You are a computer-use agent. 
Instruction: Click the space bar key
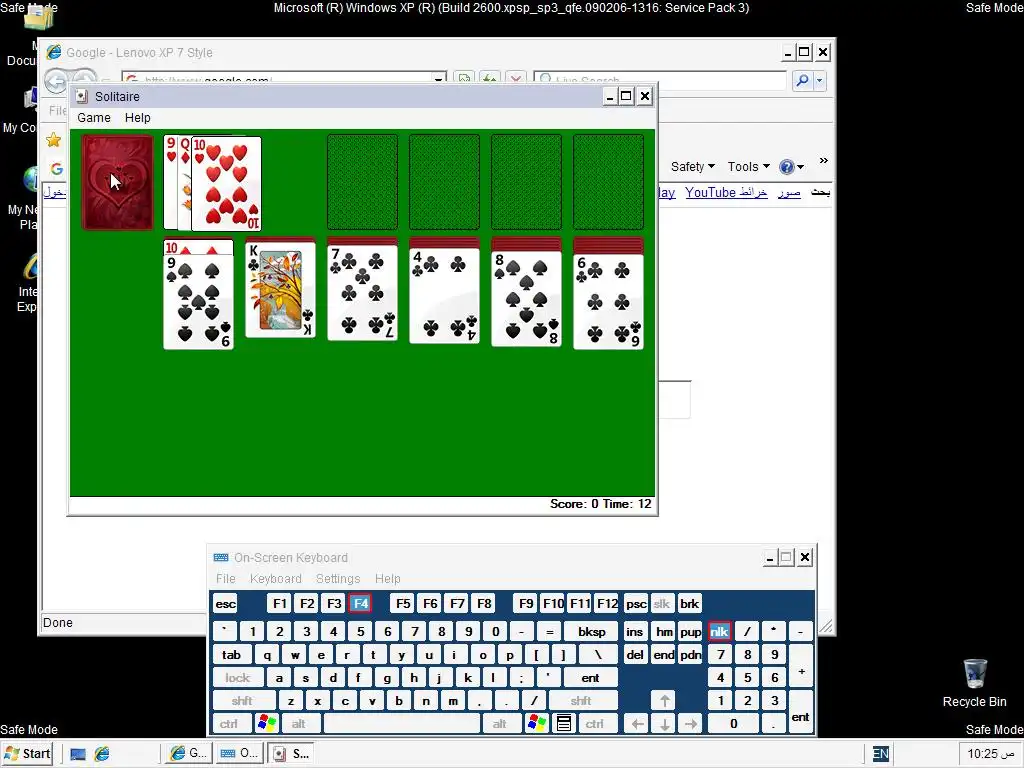[402, 724]
